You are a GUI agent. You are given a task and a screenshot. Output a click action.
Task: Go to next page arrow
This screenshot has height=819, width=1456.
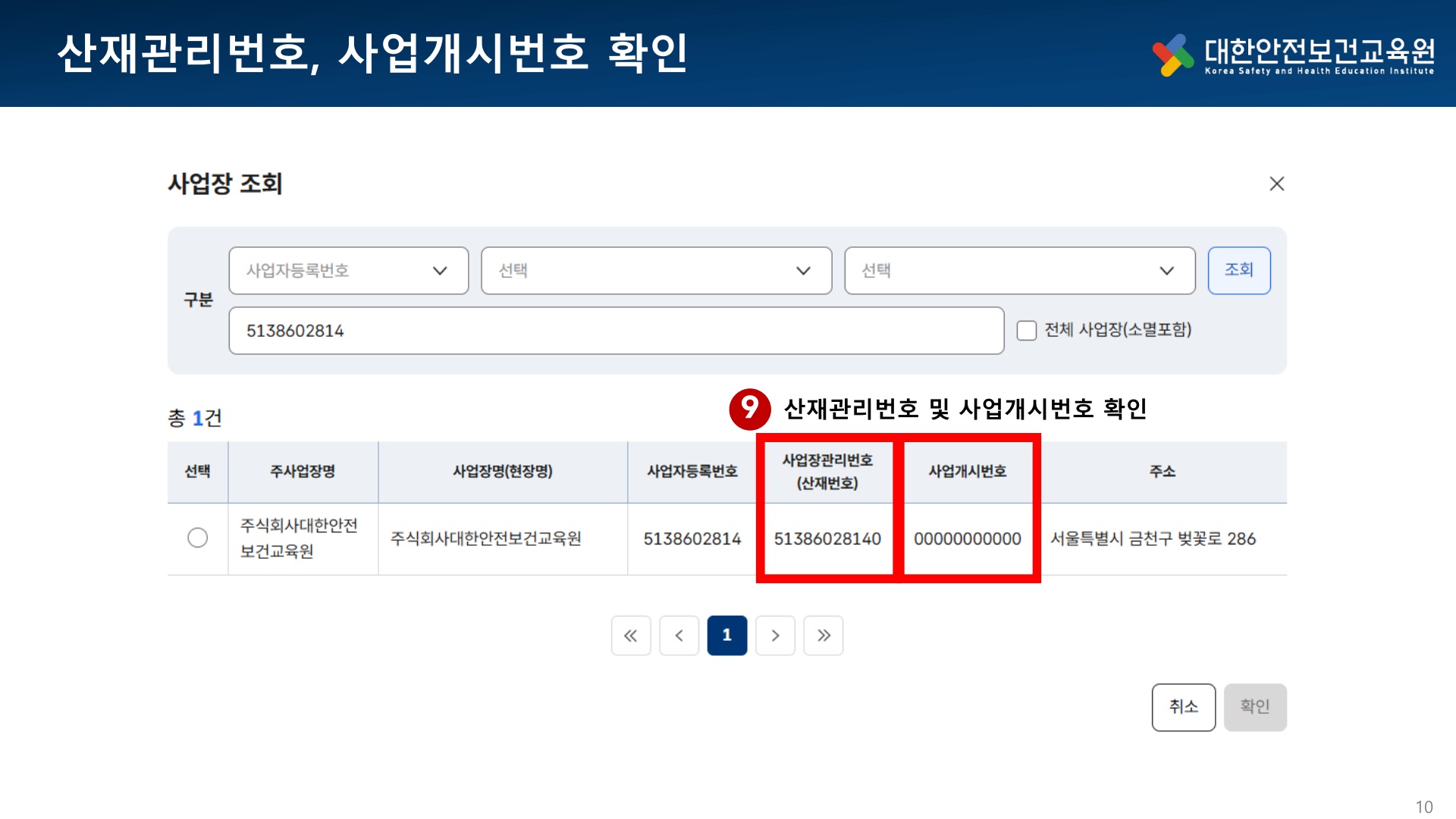tap(775, 635)
